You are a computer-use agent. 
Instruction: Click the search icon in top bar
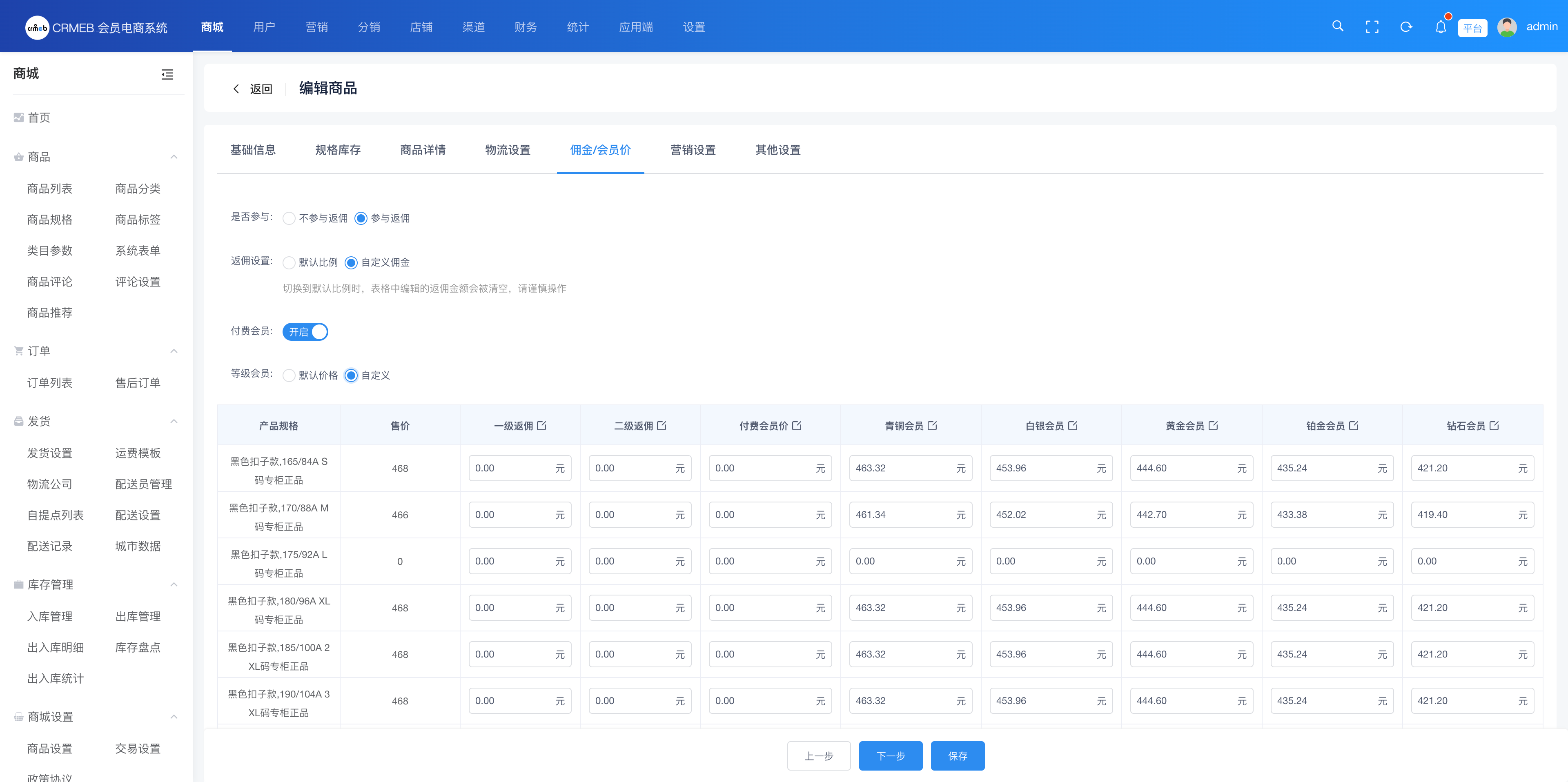(1337, 26)
